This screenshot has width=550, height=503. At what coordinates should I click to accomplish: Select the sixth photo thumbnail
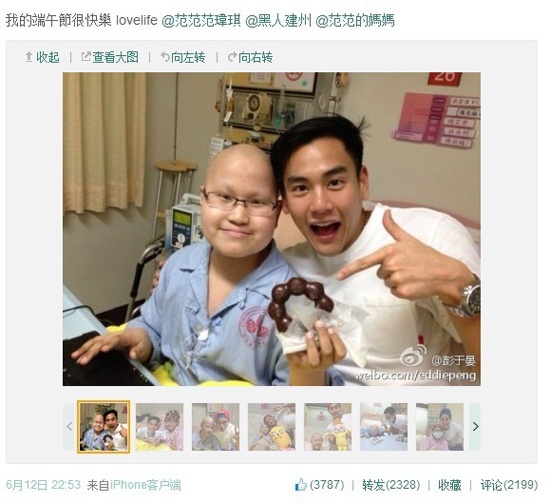tap(384, 427)
